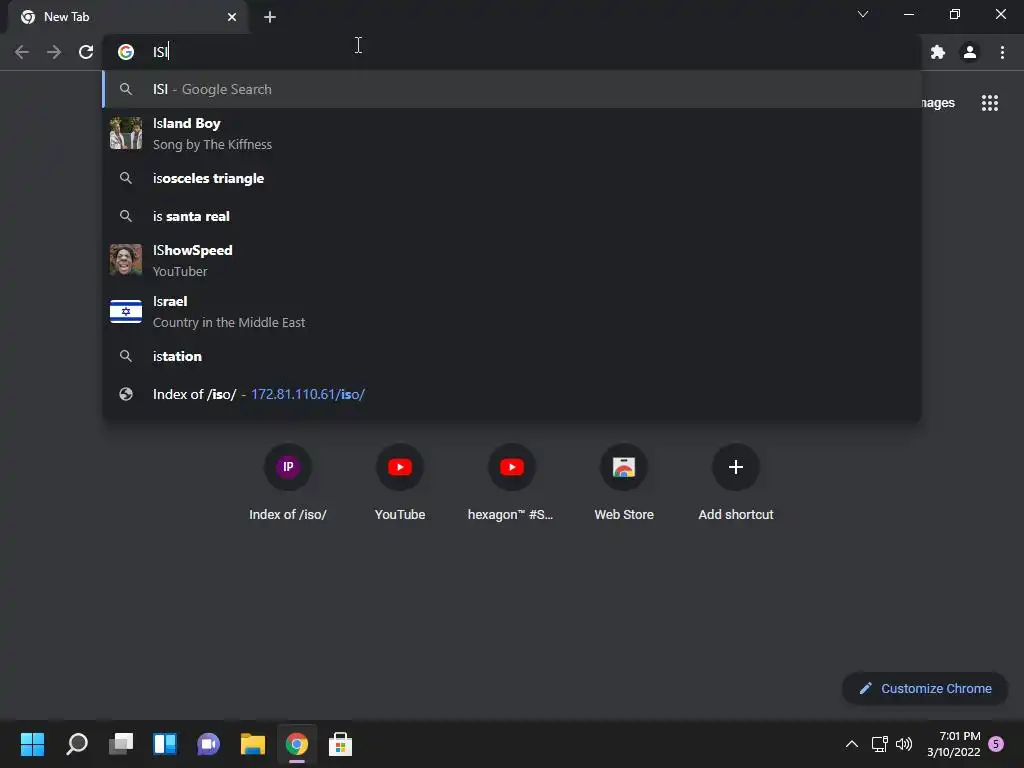This screenshot has width=1024, height=768.
Task: Click the network tray icon
Action: coord(880,744)
